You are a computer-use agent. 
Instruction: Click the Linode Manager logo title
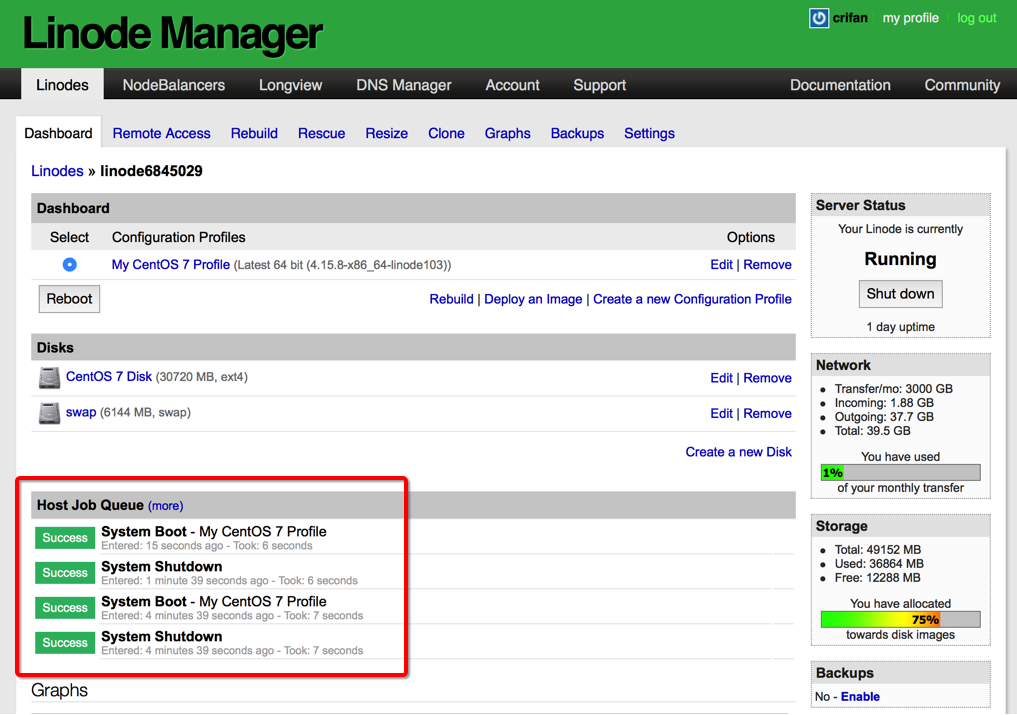172,33
